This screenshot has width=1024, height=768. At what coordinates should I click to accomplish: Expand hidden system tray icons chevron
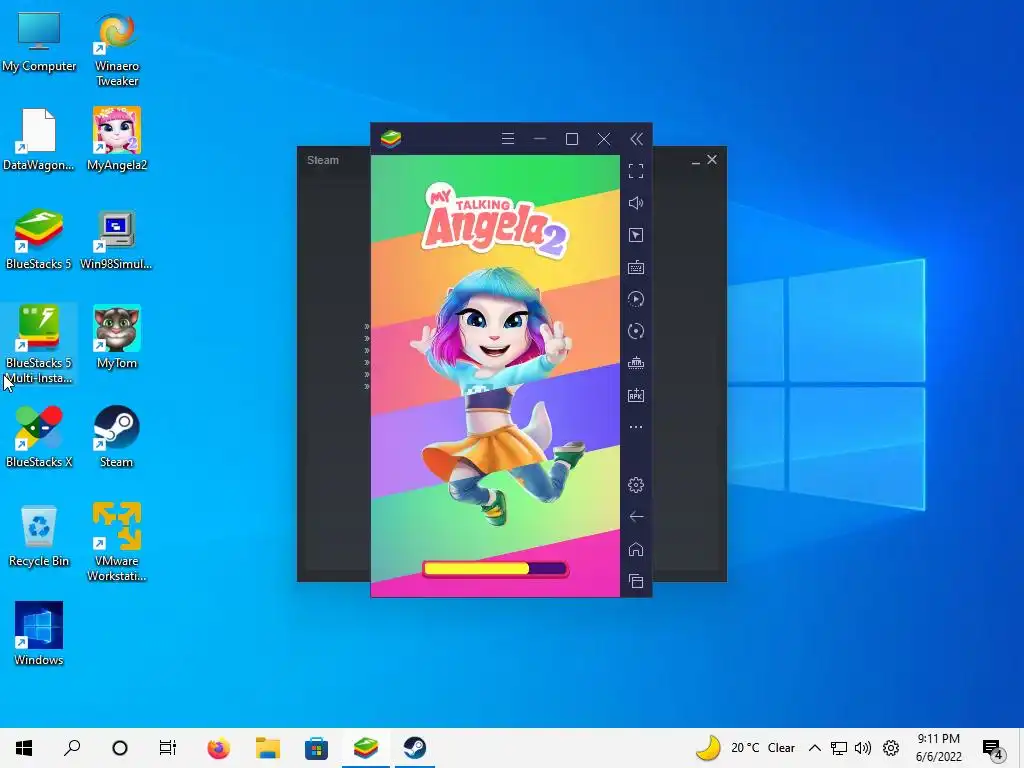(814, 748)
